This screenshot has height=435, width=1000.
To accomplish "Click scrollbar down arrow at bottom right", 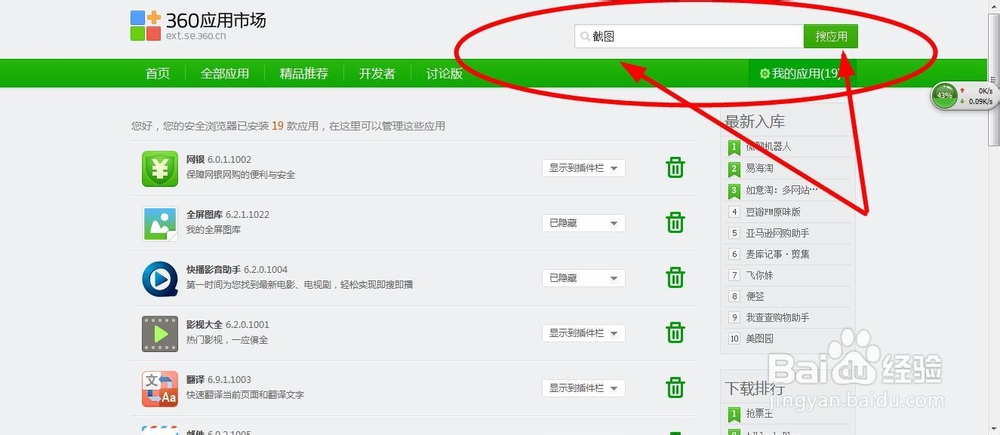I will (x=994, y=429).
